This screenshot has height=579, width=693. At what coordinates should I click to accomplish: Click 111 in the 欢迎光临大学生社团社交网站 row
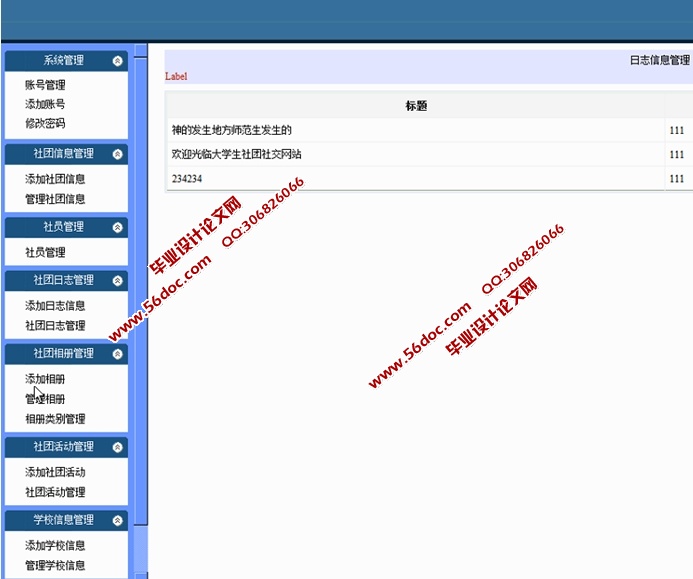point(677,155)
